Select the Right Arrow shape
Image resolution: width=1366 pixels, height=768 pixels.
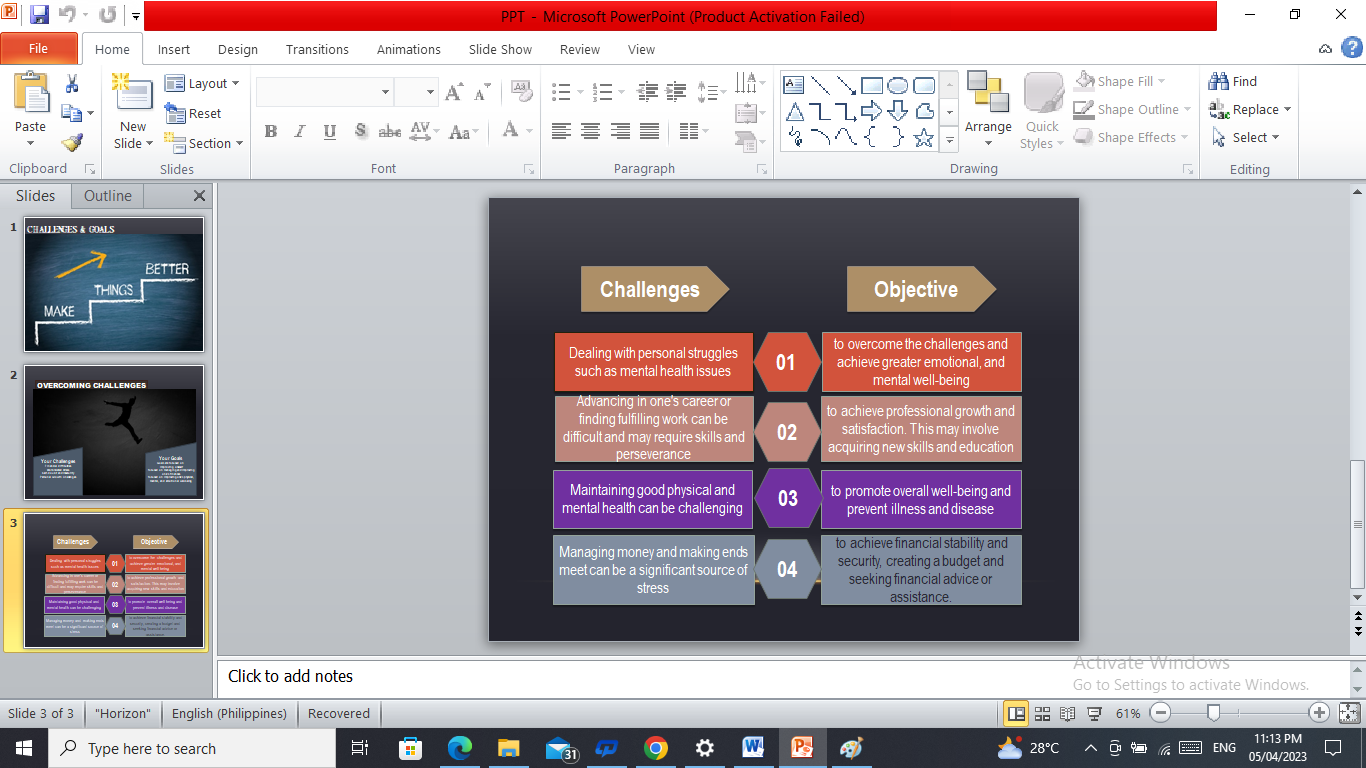(x=872, y=111)
